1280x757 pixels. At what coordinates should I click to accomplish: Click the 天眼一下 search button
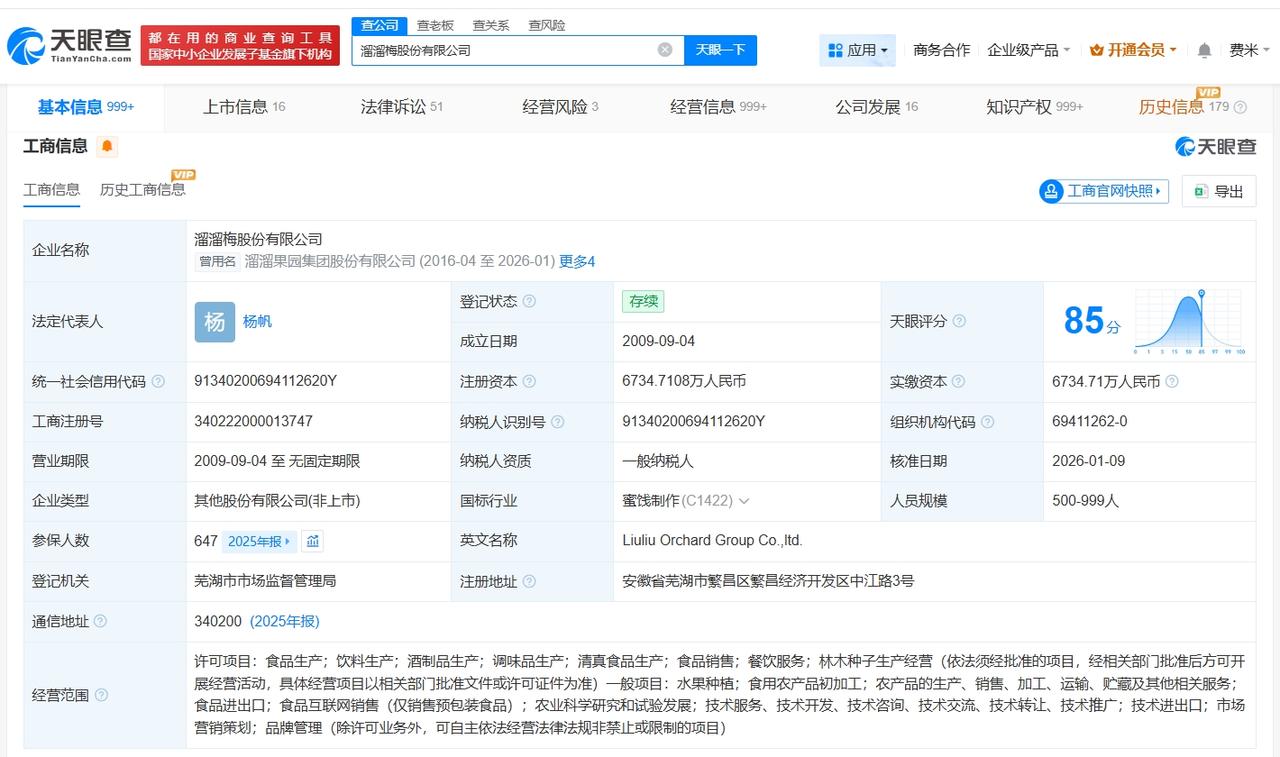point(720,50)
